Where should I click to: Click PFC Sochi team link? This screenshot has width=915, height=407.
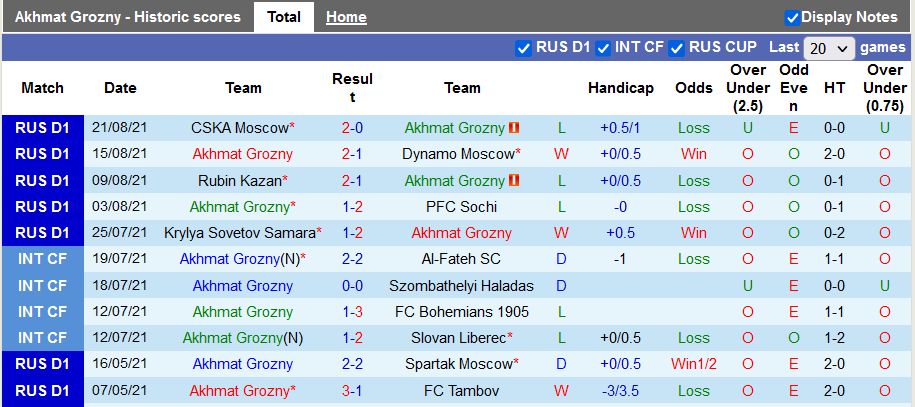coord(462,207)
